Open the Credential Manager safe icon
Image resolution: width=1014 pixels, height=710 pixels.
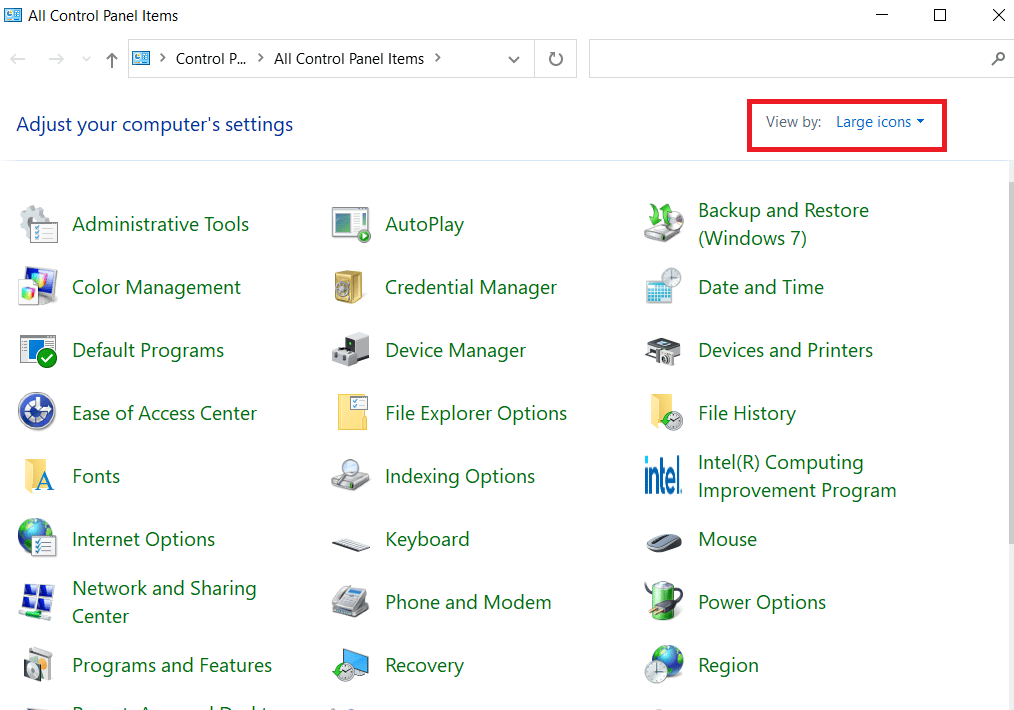(x=349, y=286)
